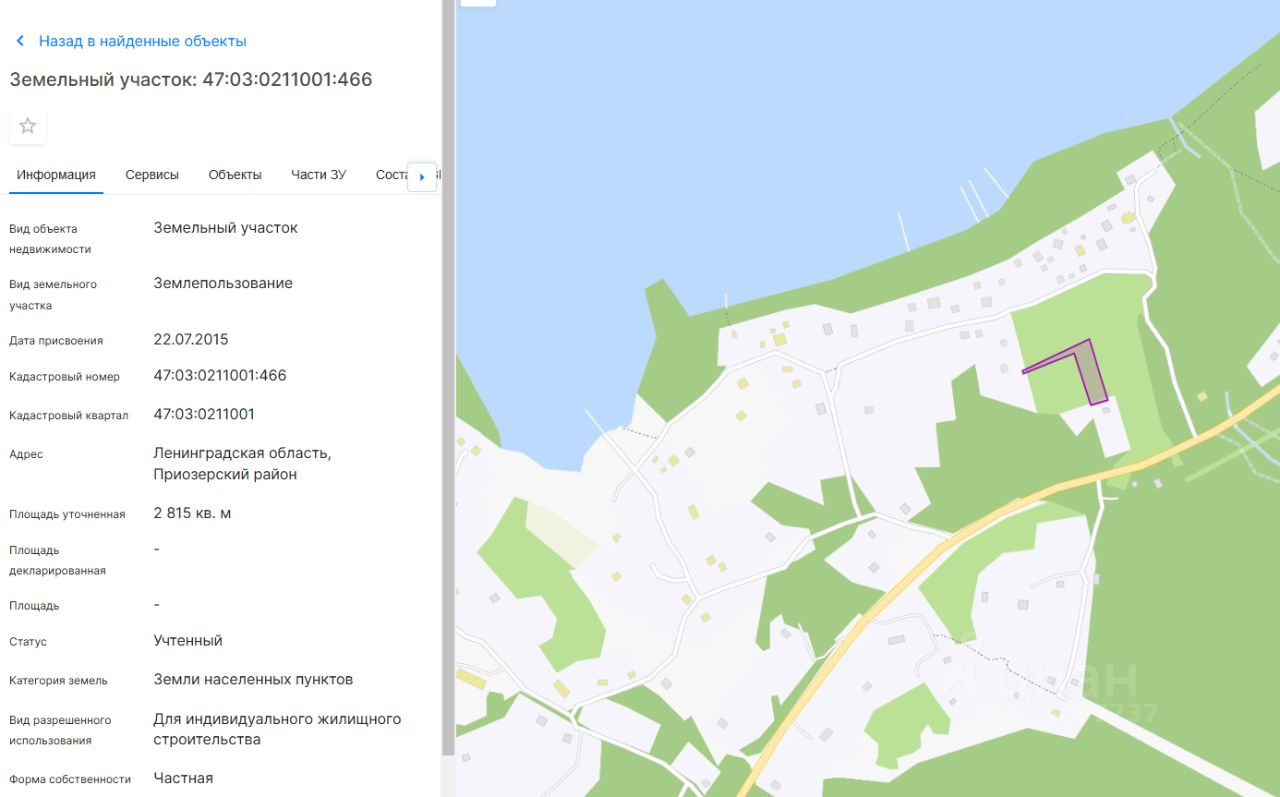Click the 'Категория земель' field label
Image resolution: width=1280 pixels, height=797 pixels.
click(x=58, y=681)
